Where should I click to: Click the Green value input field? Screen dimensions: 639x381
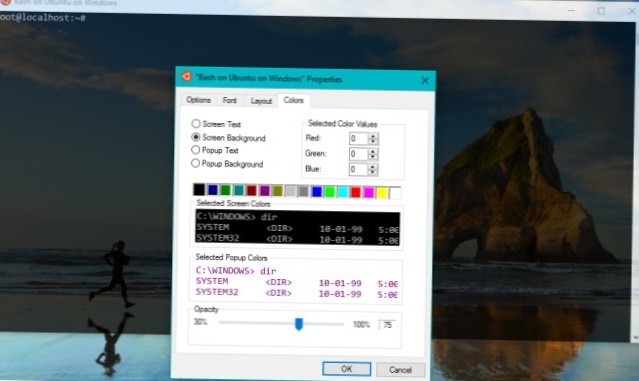[x=359, y=154]
